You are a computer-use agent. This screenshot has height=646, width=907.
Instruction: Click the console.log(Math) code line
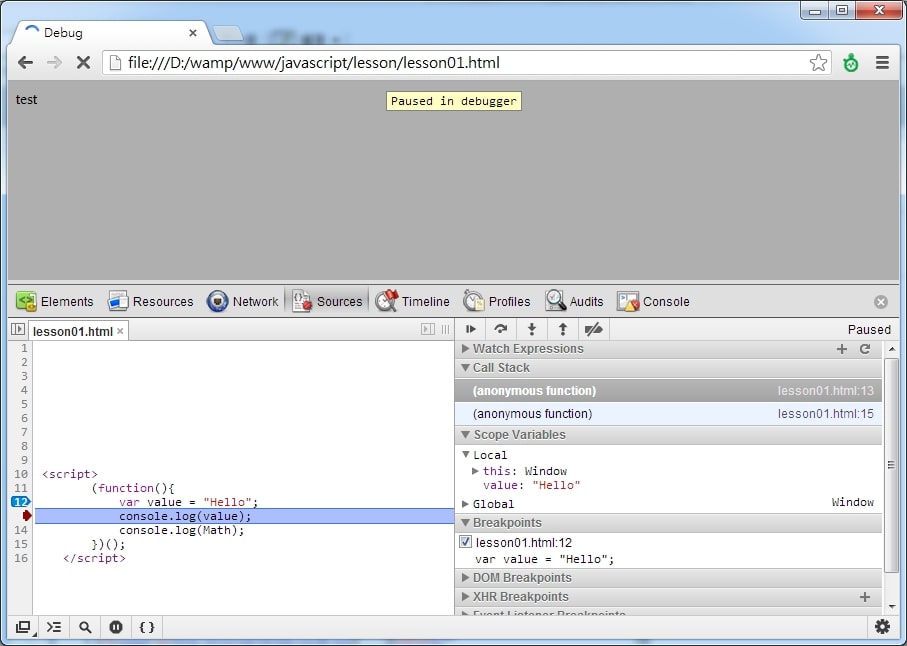(182, 530)
